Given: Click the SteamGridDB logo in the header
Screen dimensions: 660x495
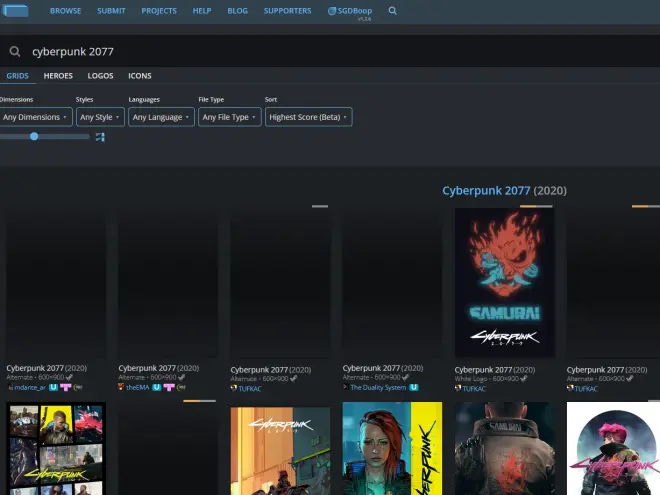Looking at the screenshot, I should coord(15,11).
